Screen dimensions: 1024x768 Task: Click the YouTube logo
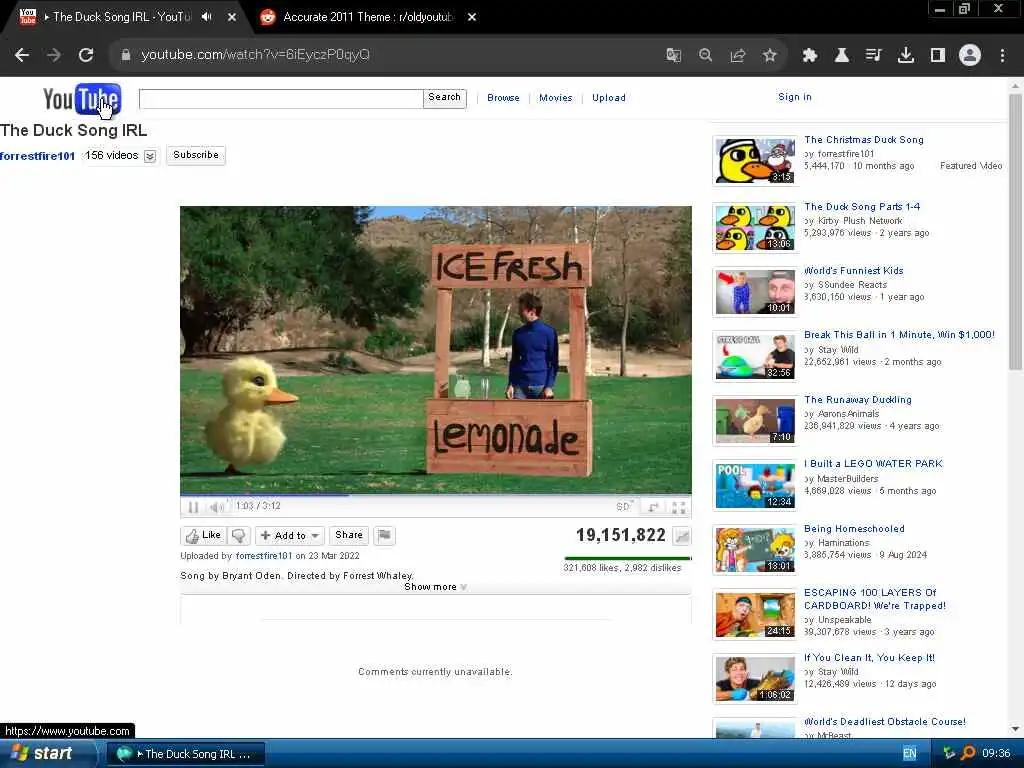pos(82,99)
